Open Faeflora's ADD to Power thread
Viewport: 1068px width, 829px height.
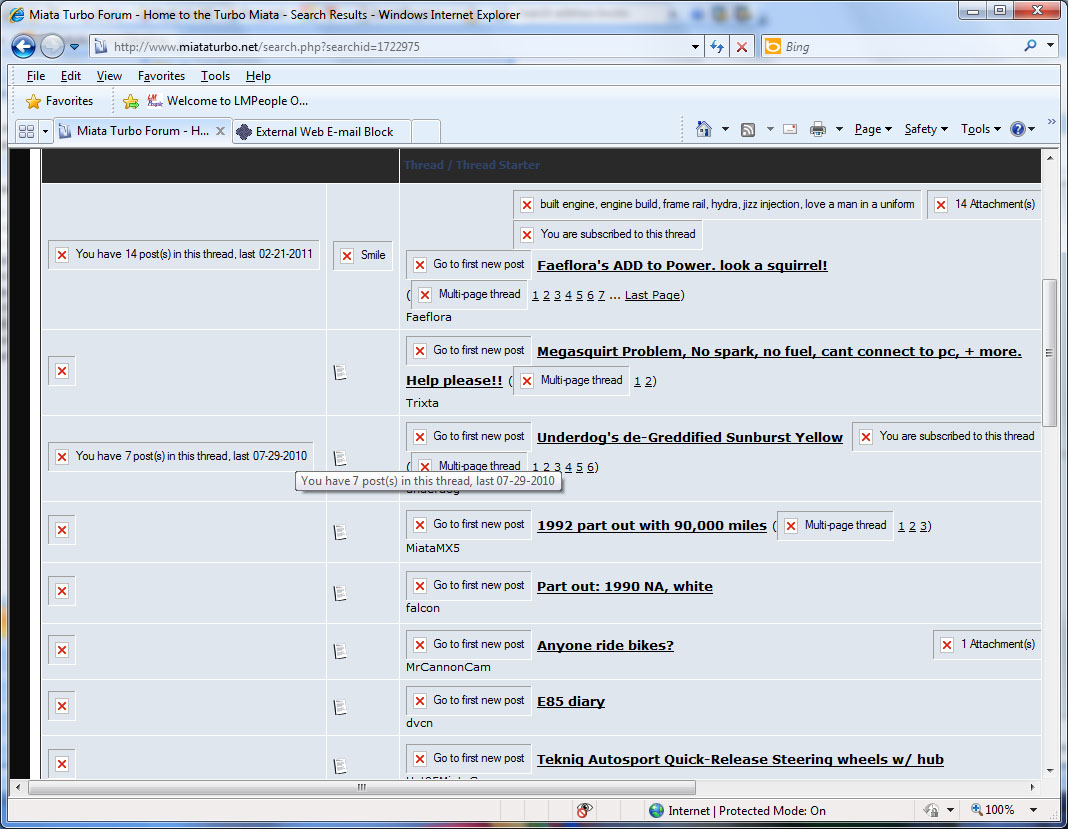coord(682,266)
